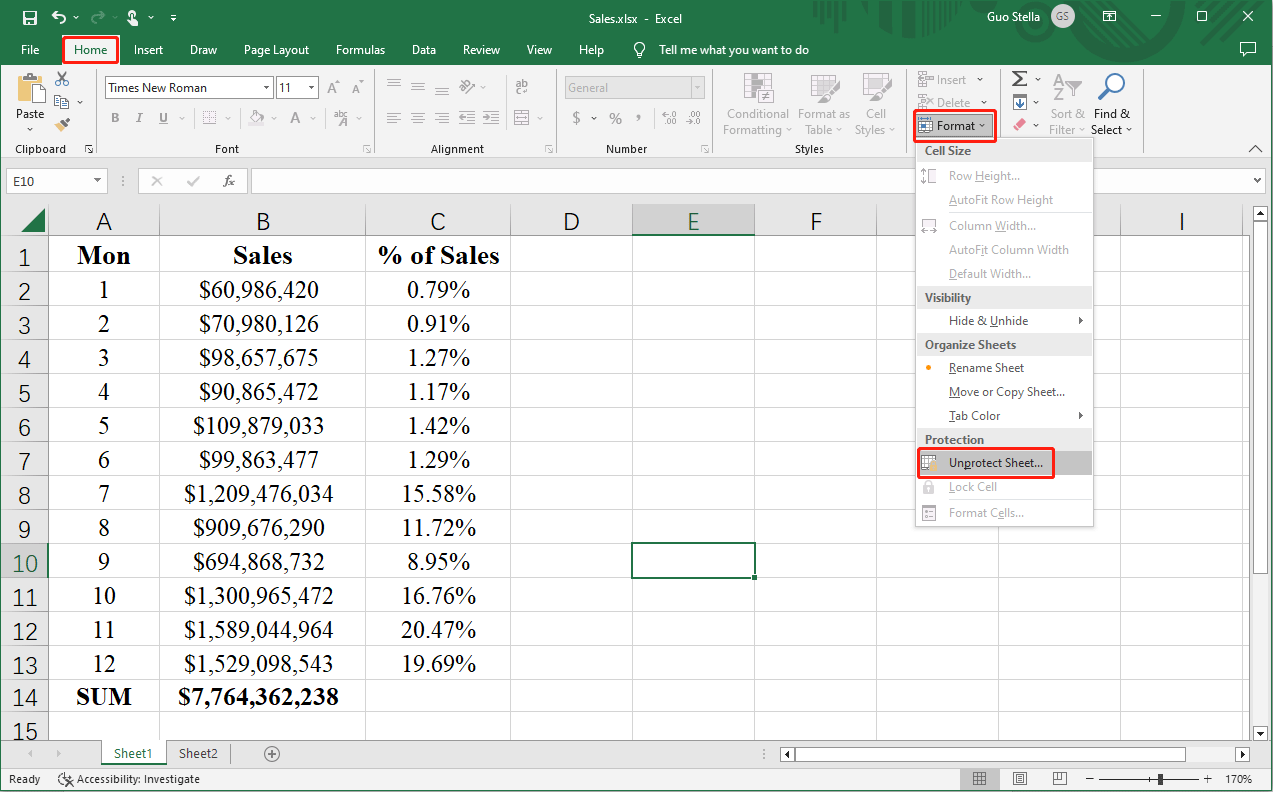Click the Fill down arrow icon
Viewport: 1273px width, 792px height.
1019,102
